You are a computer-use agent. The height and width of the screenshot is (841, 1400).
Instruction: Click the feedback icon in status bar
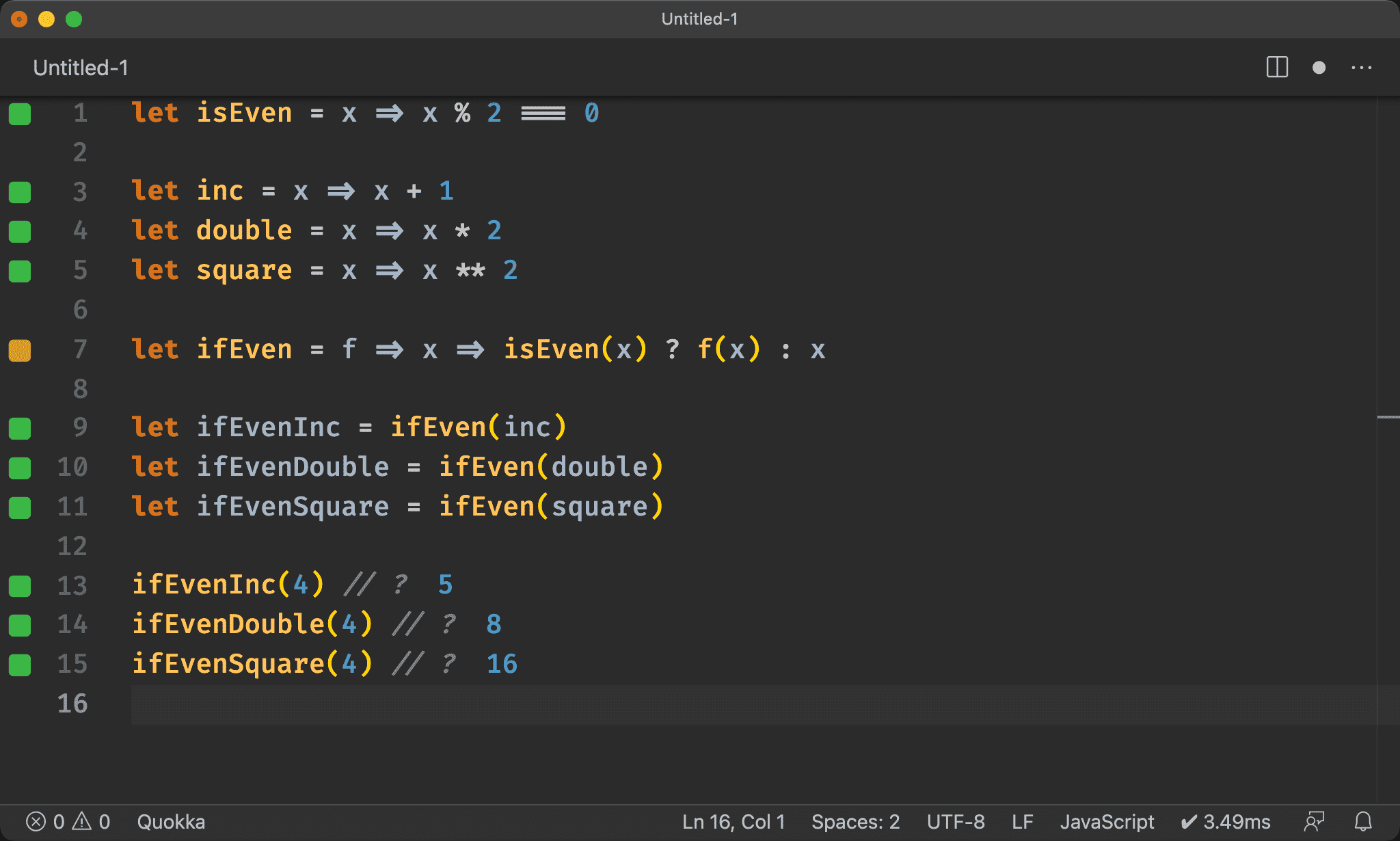[x=1314, y=821]
